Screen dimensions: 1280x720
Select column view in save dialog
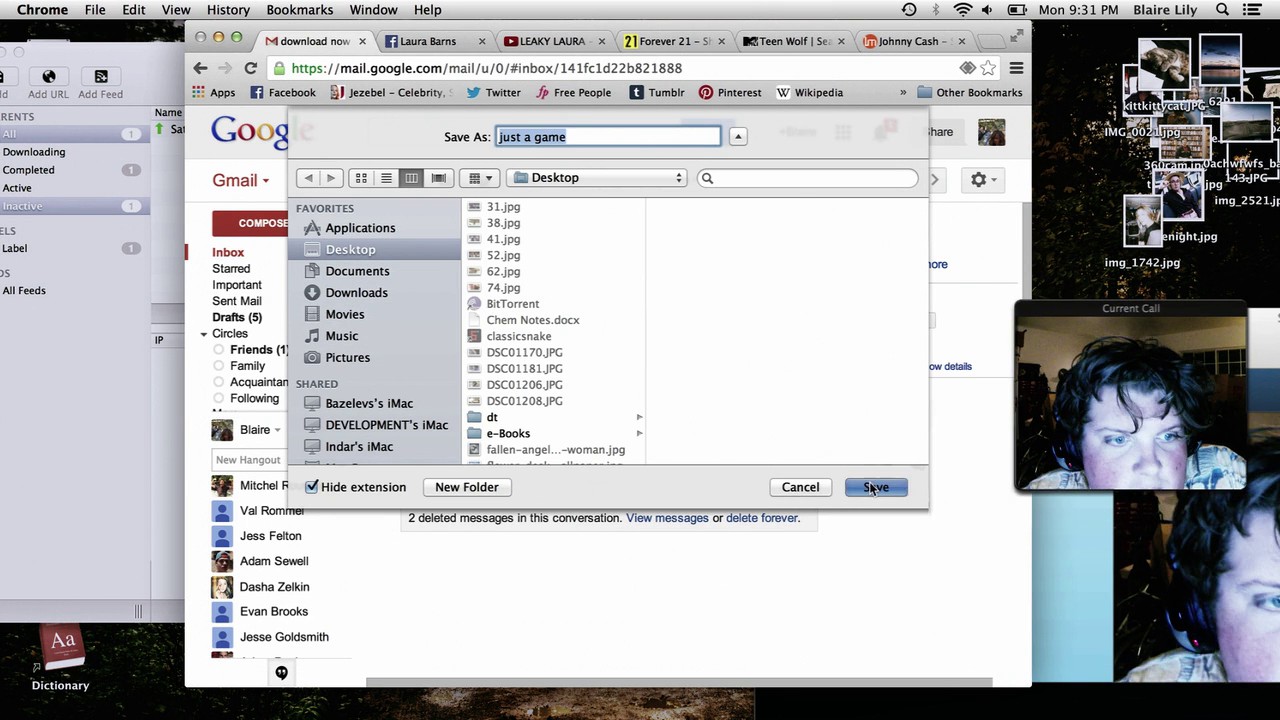click(411, 178)
